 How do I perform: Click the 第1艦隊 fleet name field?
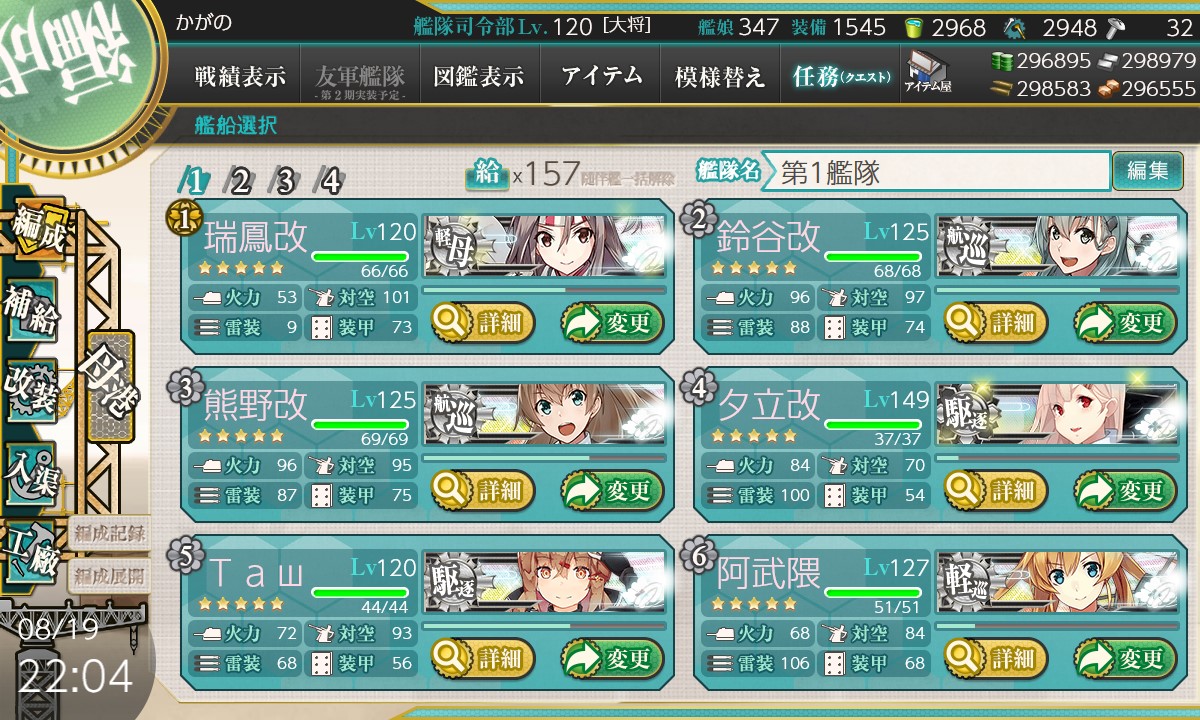pyautogui.click(x=936, y=171)
